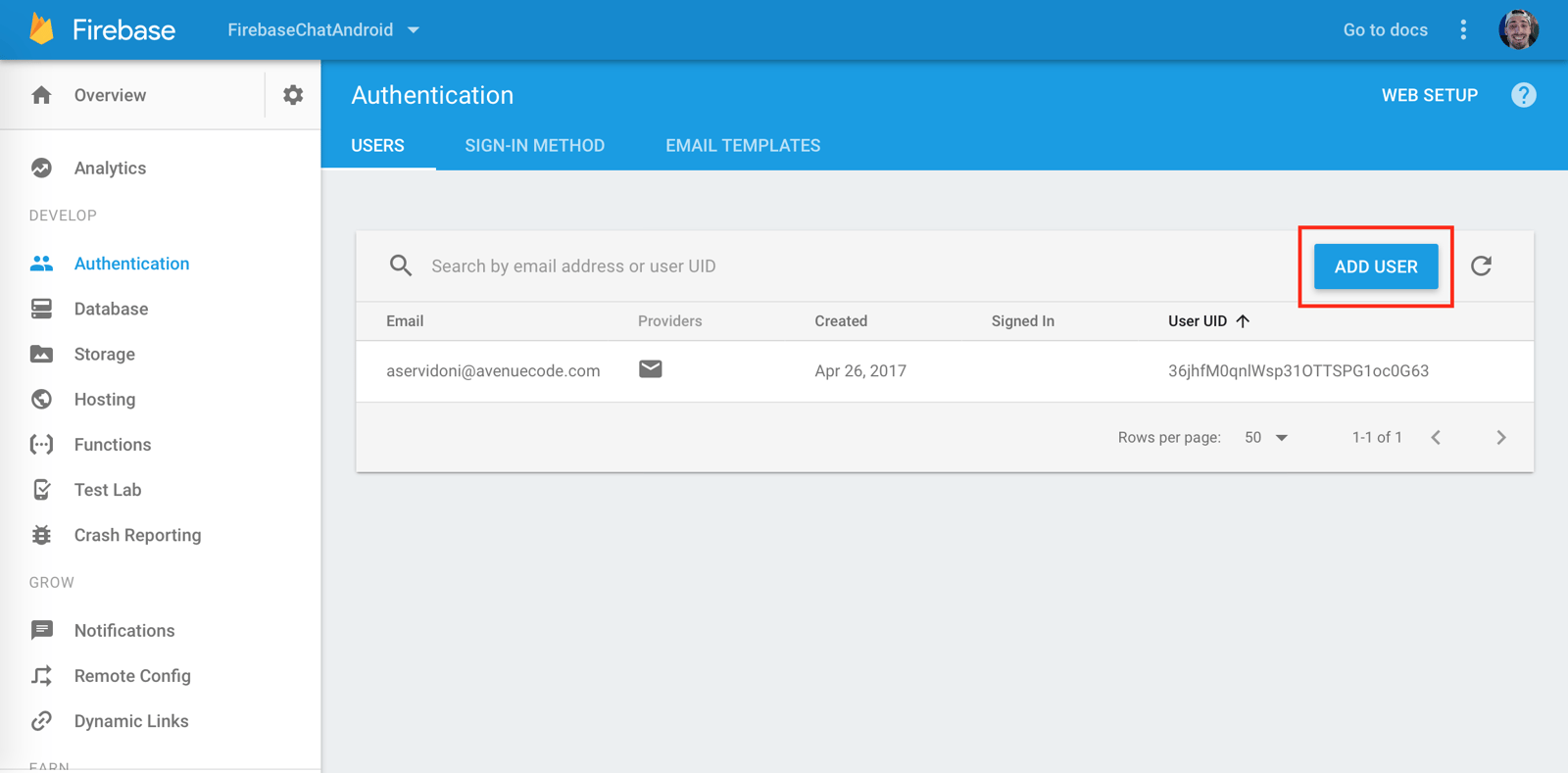Open the three-dot overflow menu
The image size is (1568, 773).
[1463, 29]
